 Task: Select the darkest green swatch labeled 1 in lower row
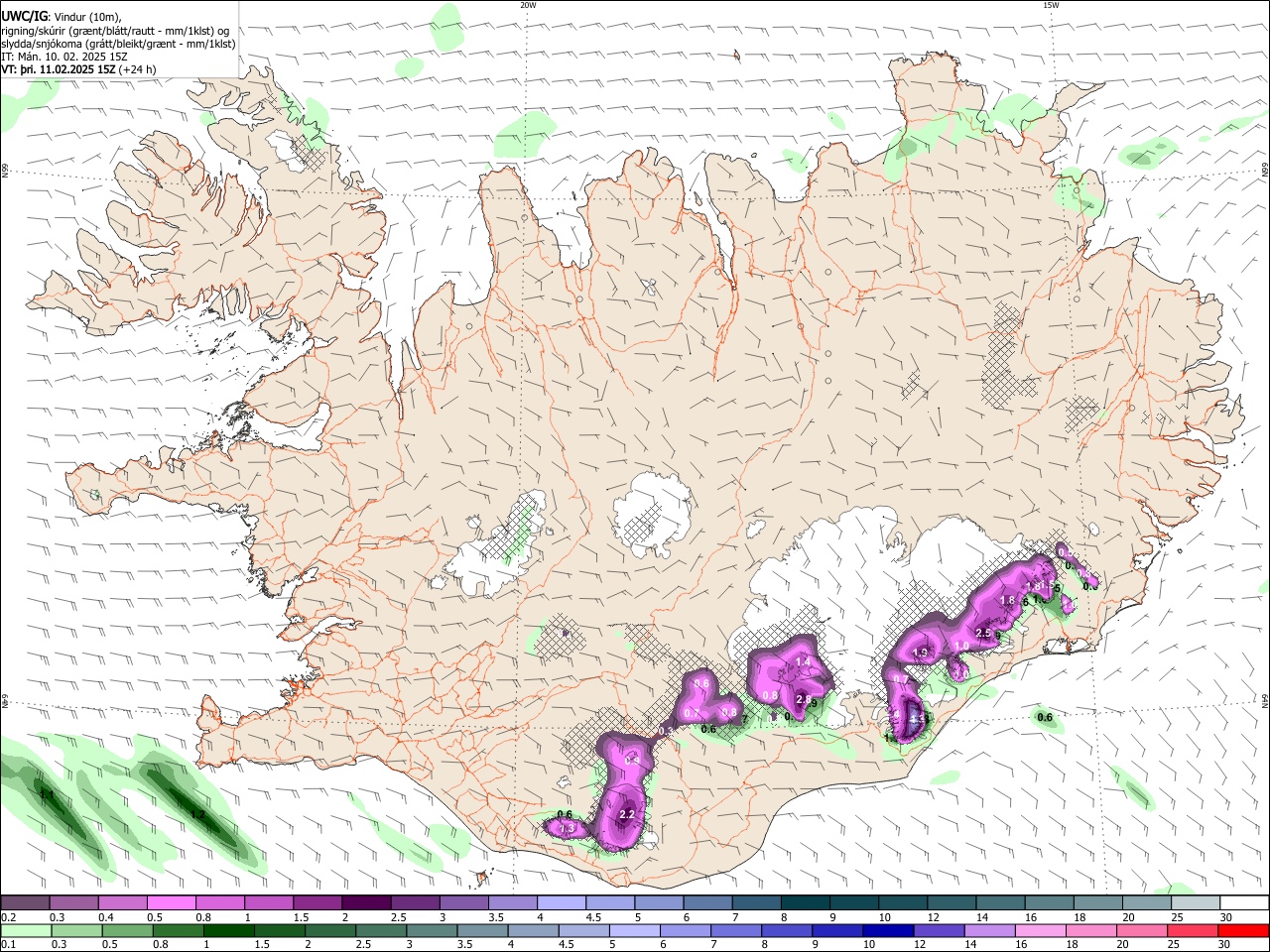(228, 930)
